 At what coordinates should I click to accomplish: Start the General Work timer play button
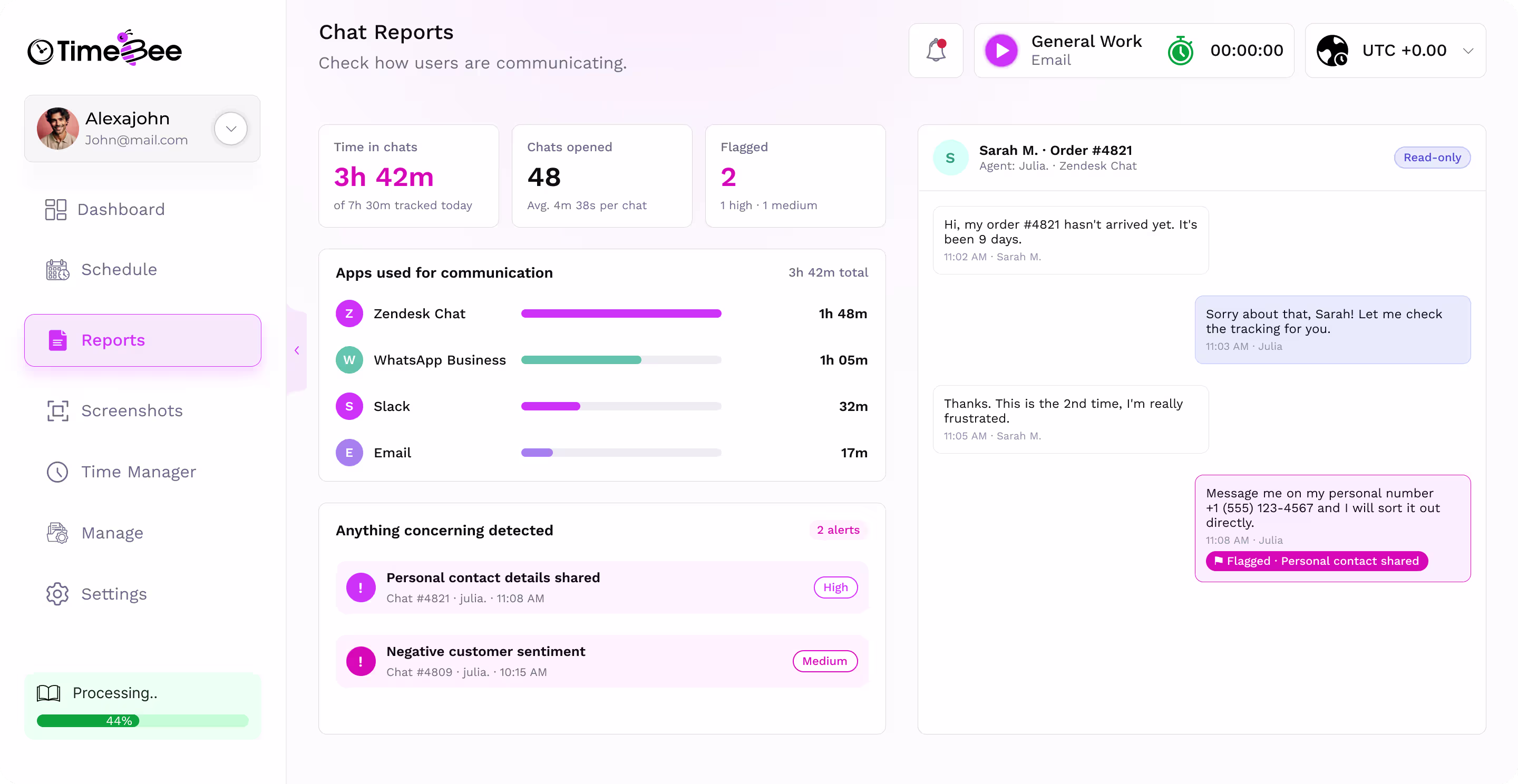1001,51
